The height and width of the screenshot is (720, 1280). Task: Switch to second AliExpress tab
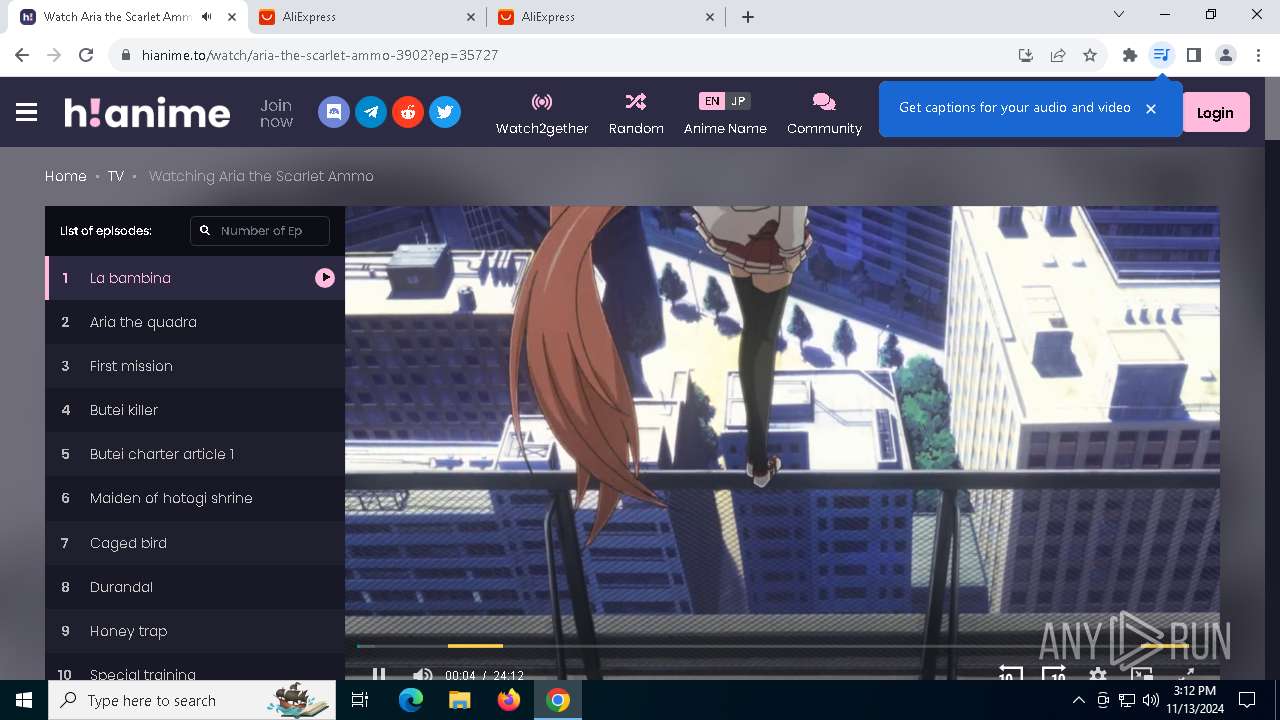tap(607, 16)
